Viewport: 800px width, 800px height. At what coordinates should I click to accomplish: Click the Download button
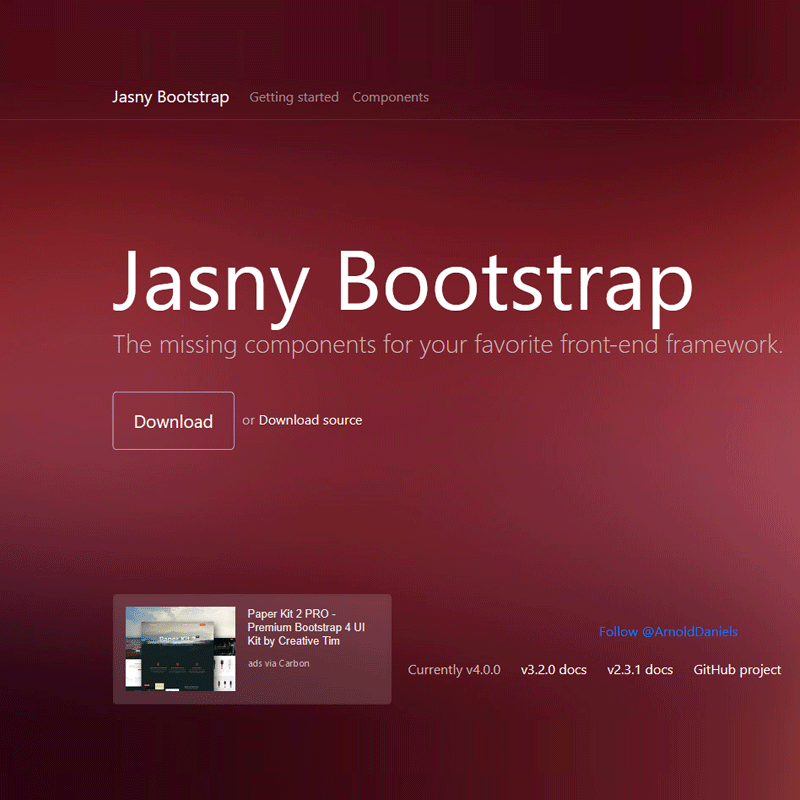tap(173, 421)
